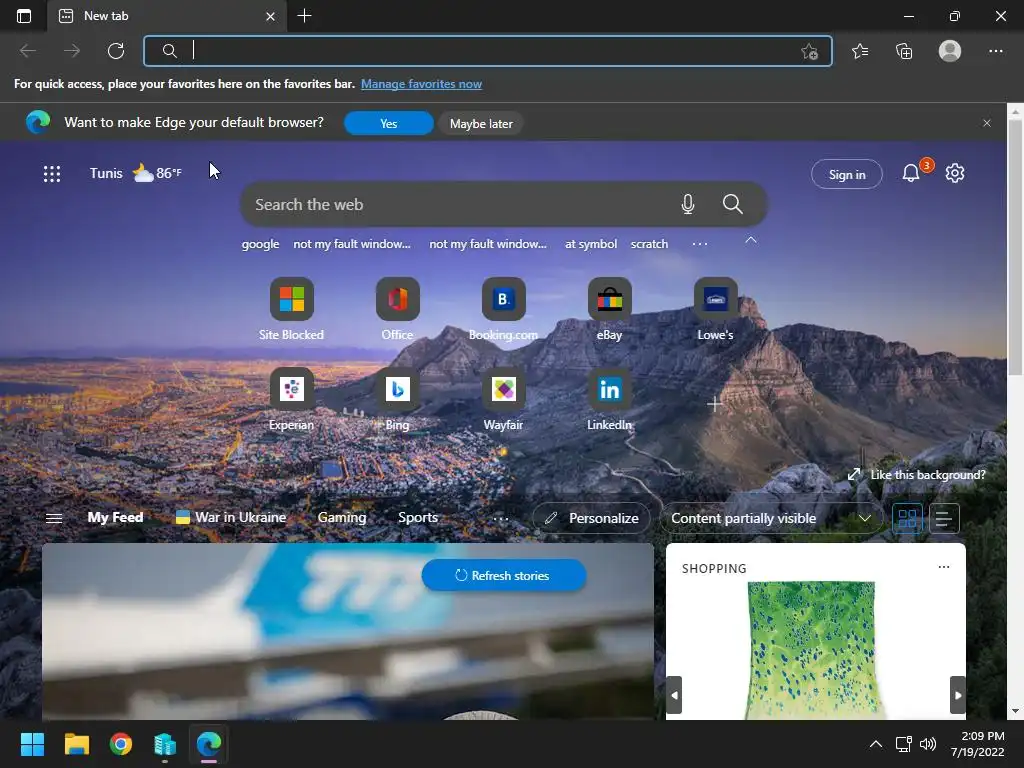Image resolution: width=1024 pixels, height=768 pixels.
Task: Open the Content partially visible dropdown
Action: [x=772, y=519]
